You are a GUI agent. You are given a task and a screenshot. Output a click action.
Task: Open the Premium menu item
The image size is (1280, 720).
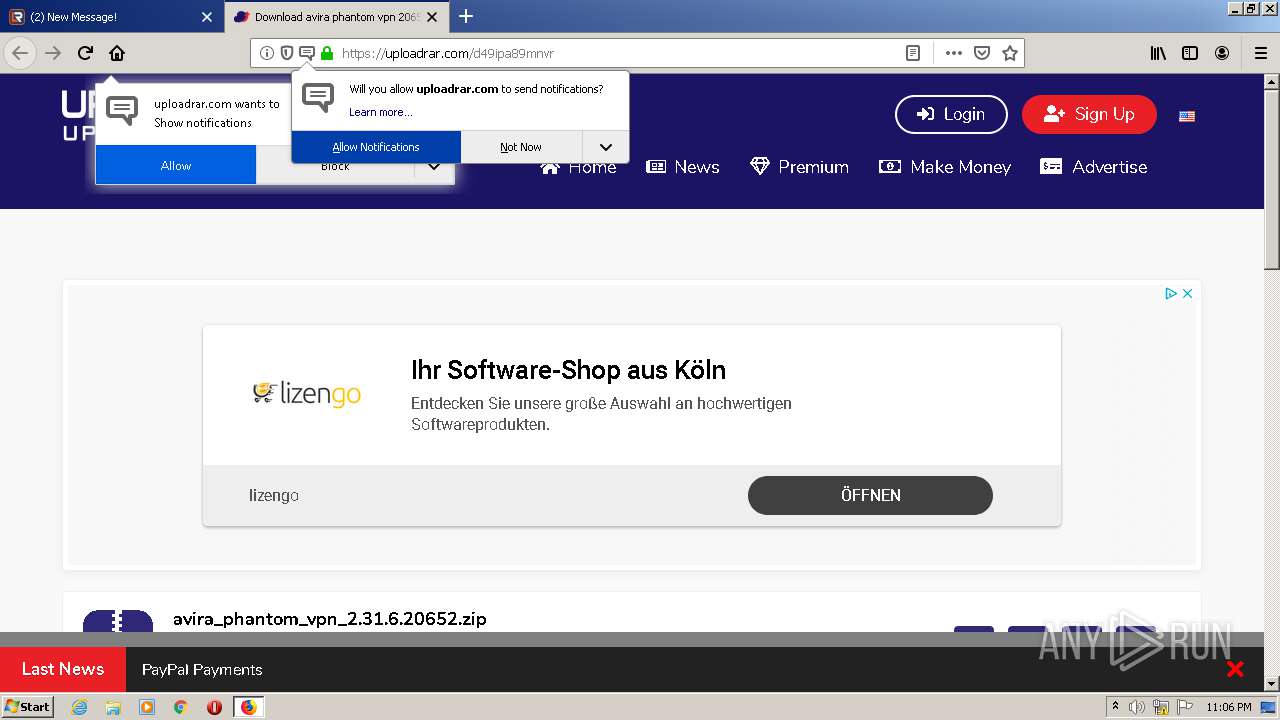tap(799, 167)
